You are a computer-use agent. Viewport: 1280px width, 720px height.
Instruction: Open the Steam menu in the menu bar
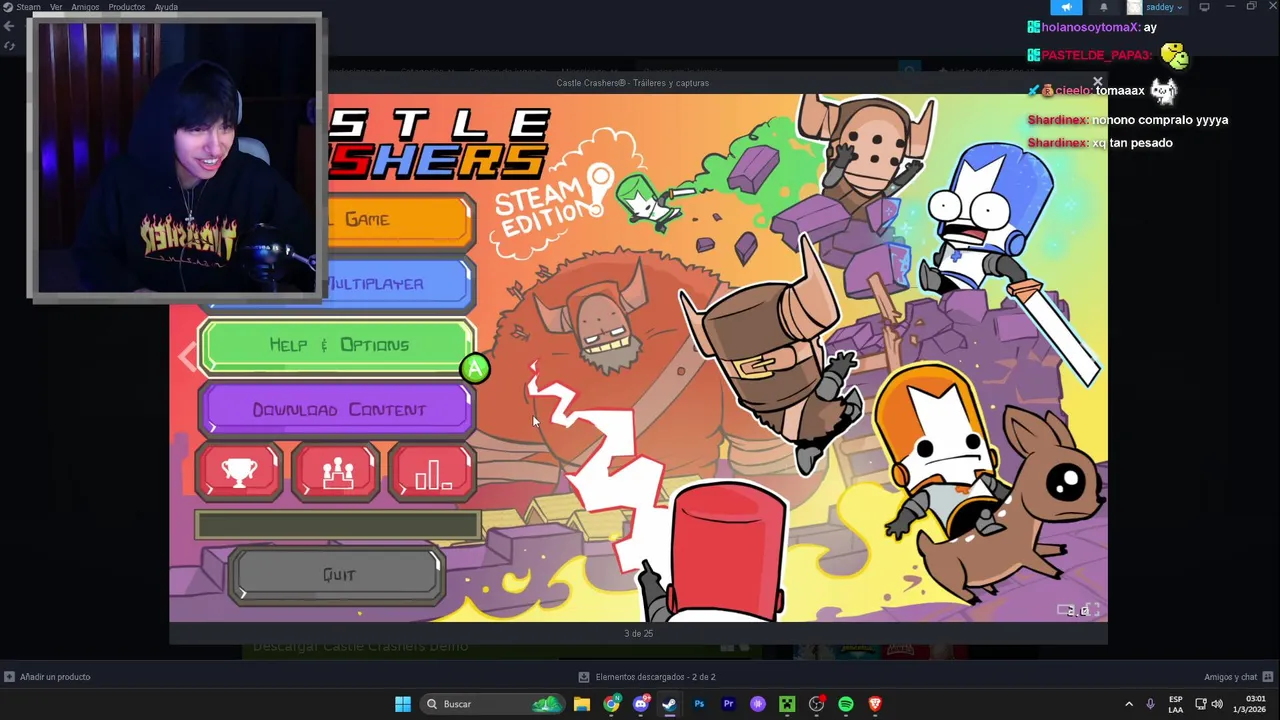(28, 7)
